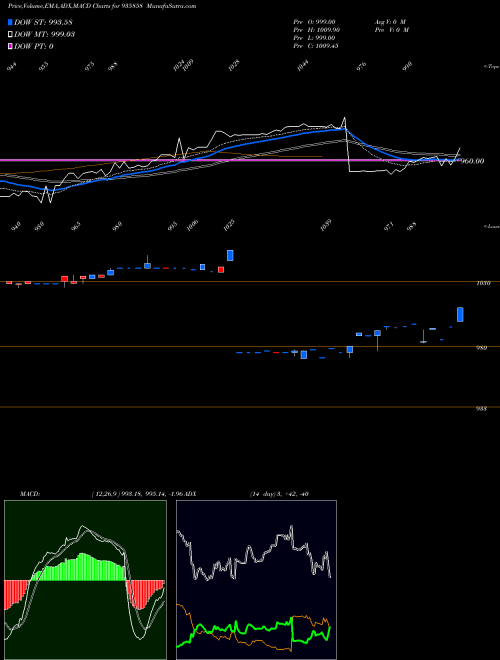This screenshot has width=500, height=660.
Task: Click the 1025 low value label
Action: [x=229, y=226]
